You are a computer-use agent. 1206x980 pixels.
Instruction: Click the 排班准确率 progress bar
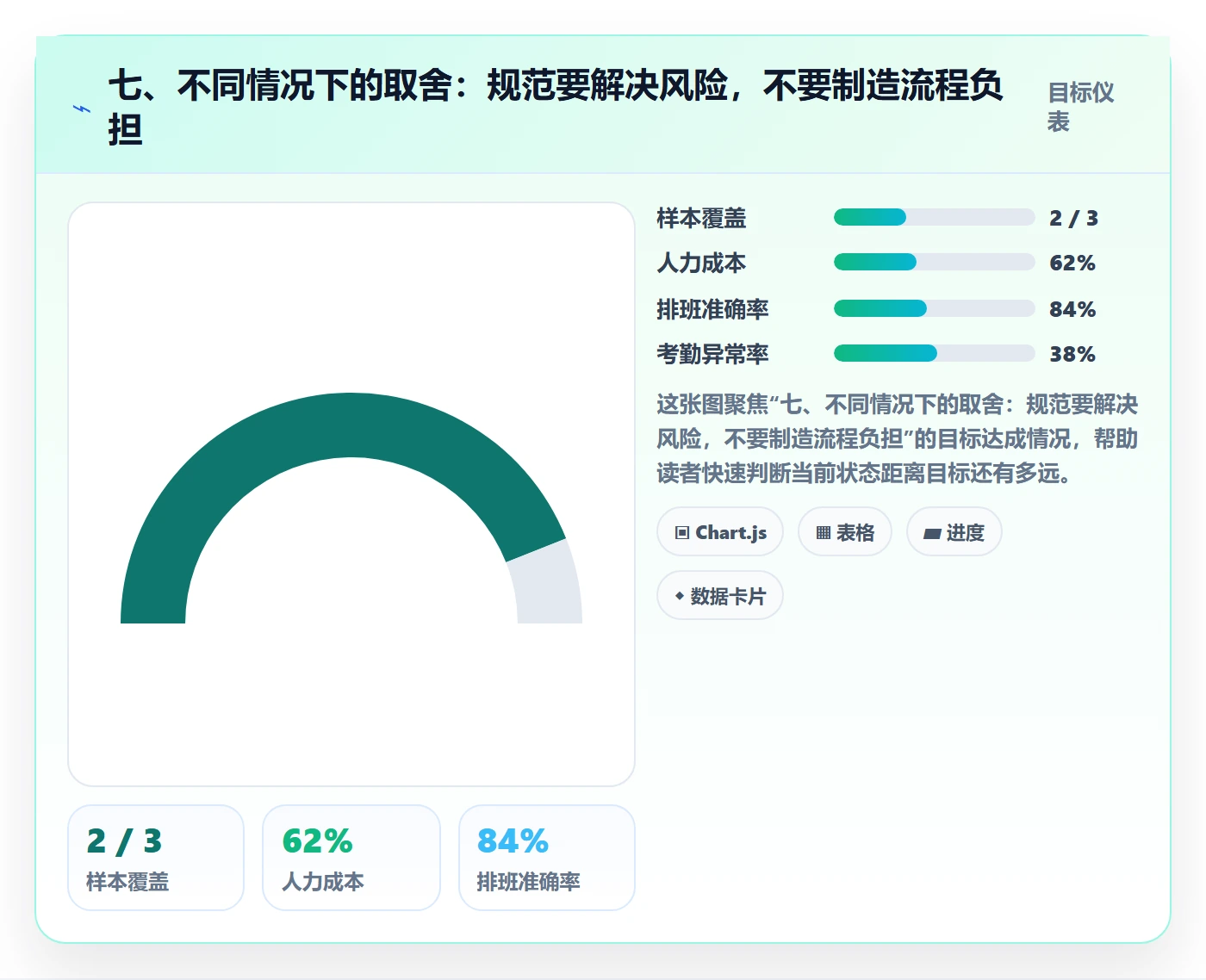click(934, 308)
